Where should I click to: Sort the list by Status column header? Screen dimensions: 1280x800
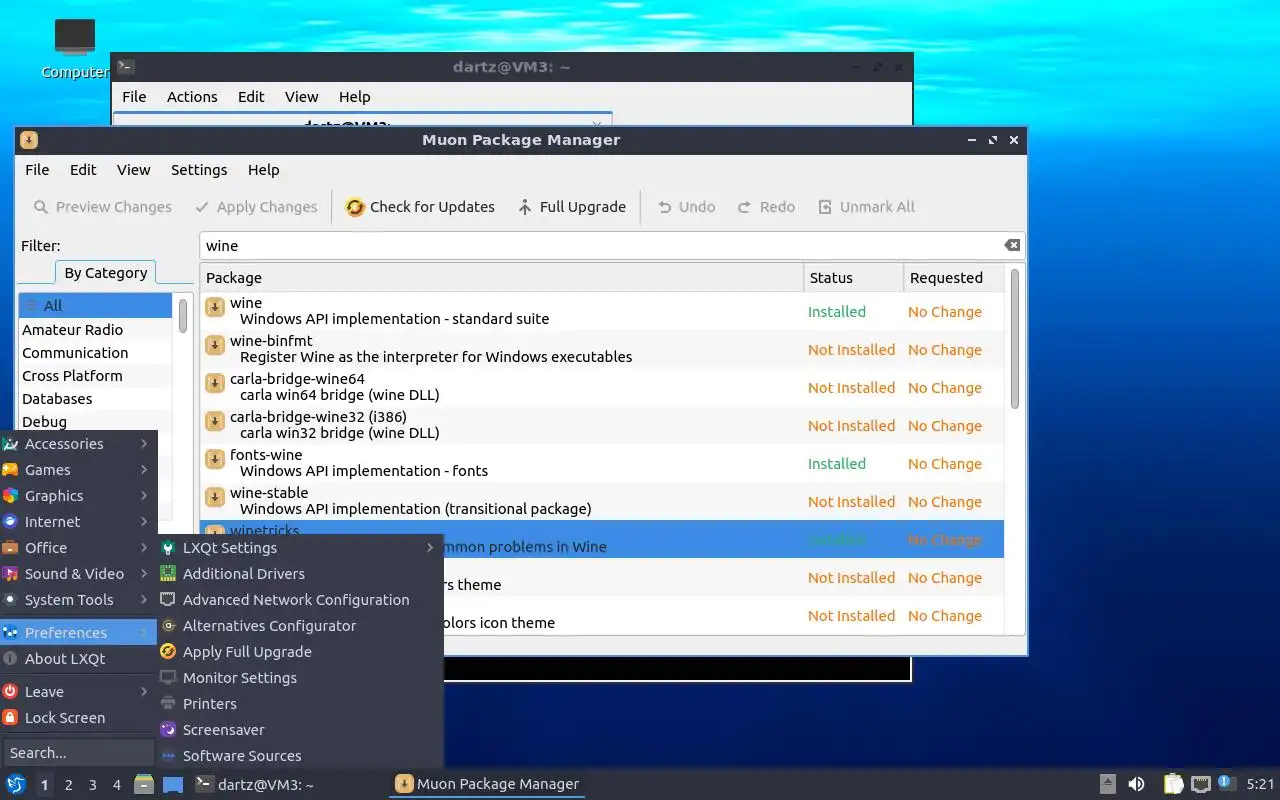853,278
